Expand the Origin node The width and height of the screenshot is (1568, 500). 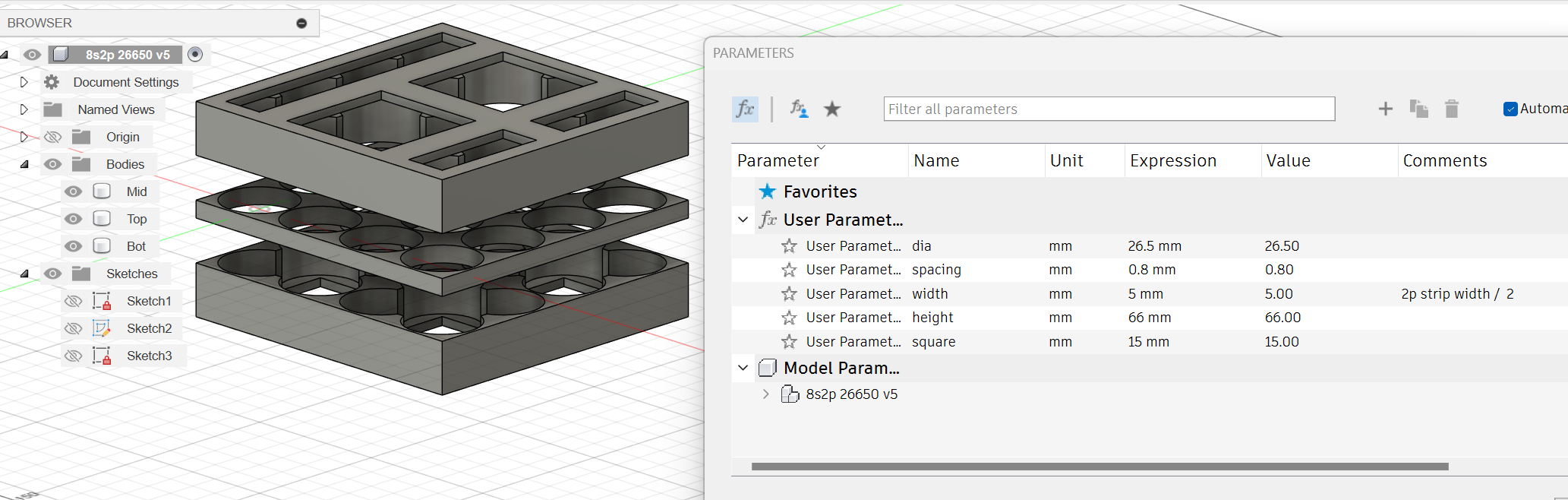(24, 137)
